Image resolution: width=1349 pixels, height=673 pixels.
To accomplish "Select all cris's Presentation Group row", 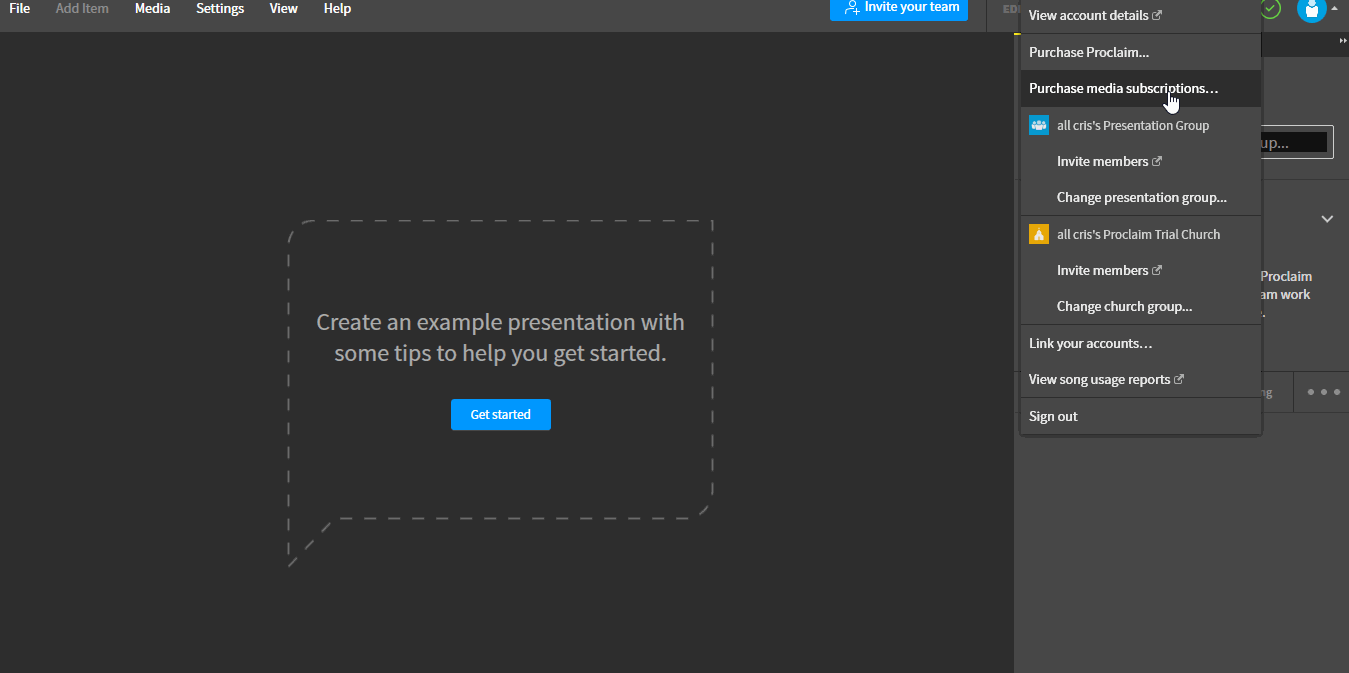I will coord(1141,125).
